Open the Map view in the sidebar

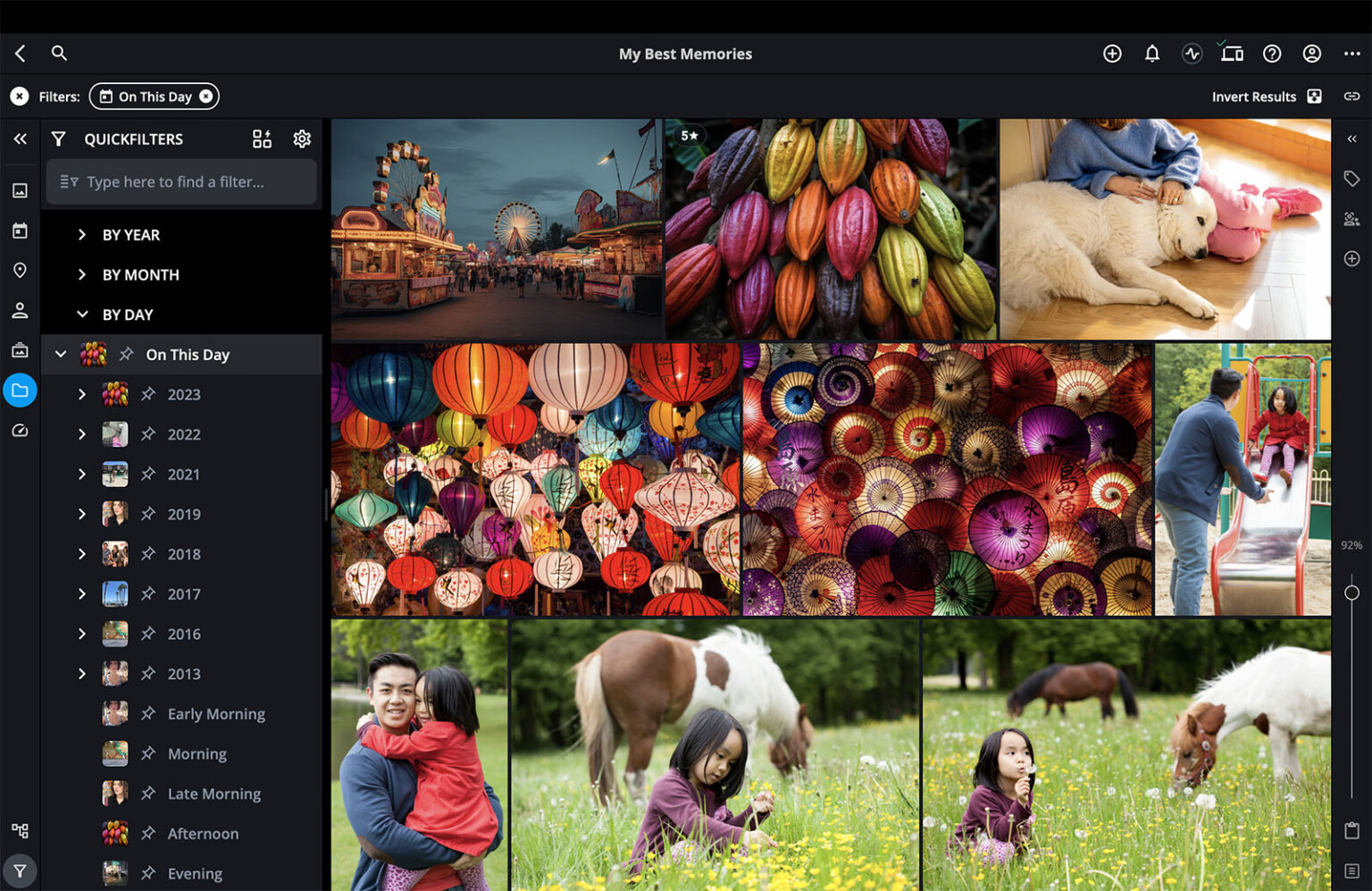pyautogui.click(x=20, y=270)
